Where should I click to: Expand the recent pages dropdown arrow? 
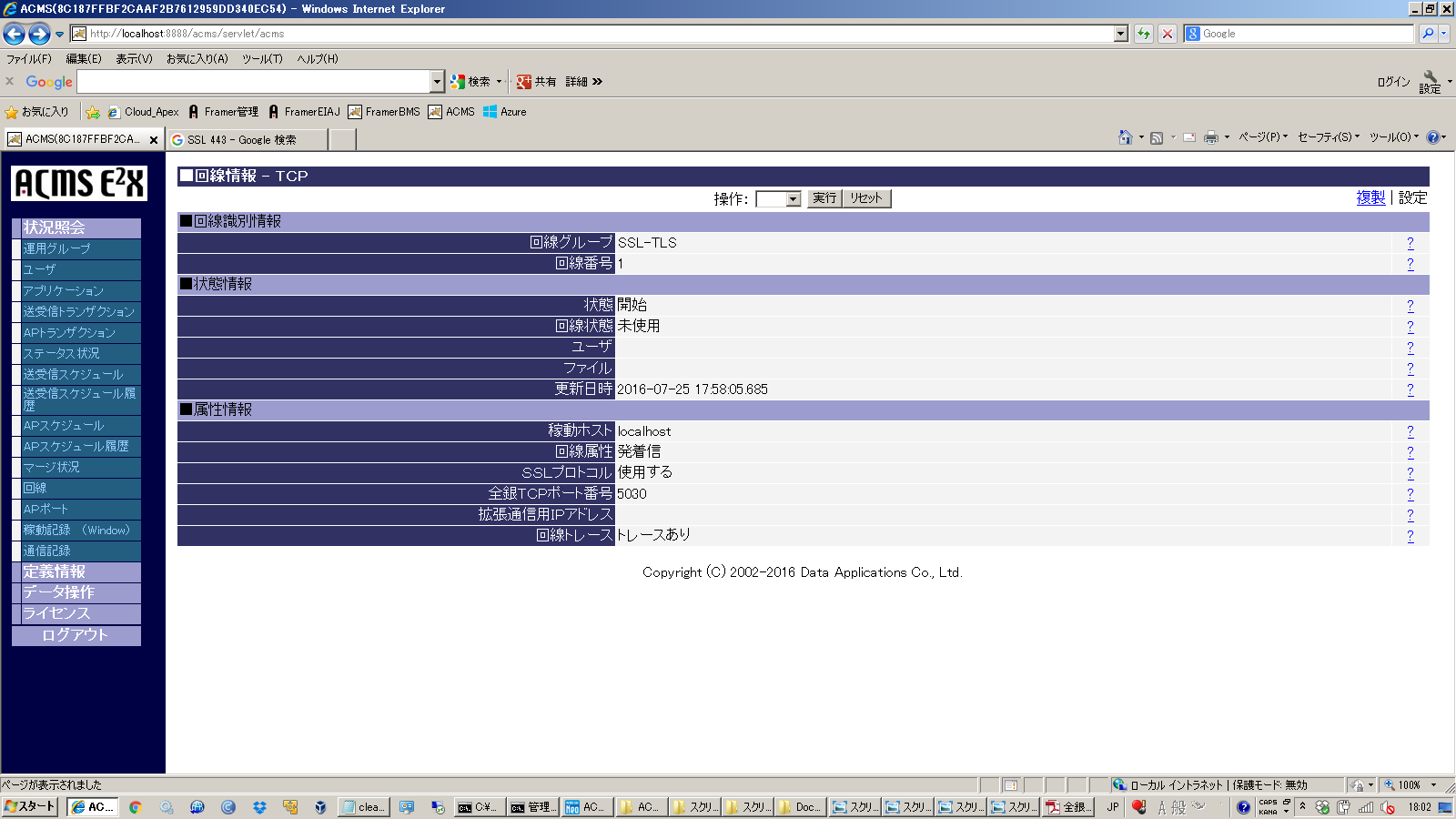click(60, 35)
